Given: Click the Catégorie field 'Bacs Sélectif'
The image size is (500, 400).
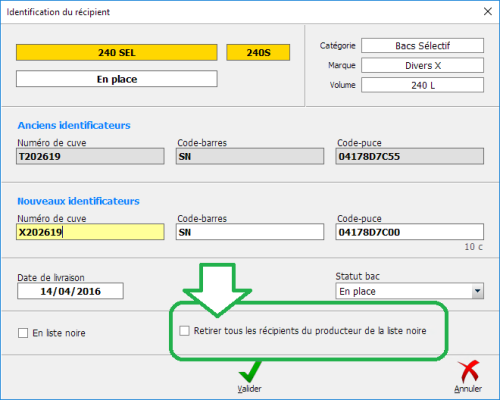Looking at the screenshot, I should 423,45.
